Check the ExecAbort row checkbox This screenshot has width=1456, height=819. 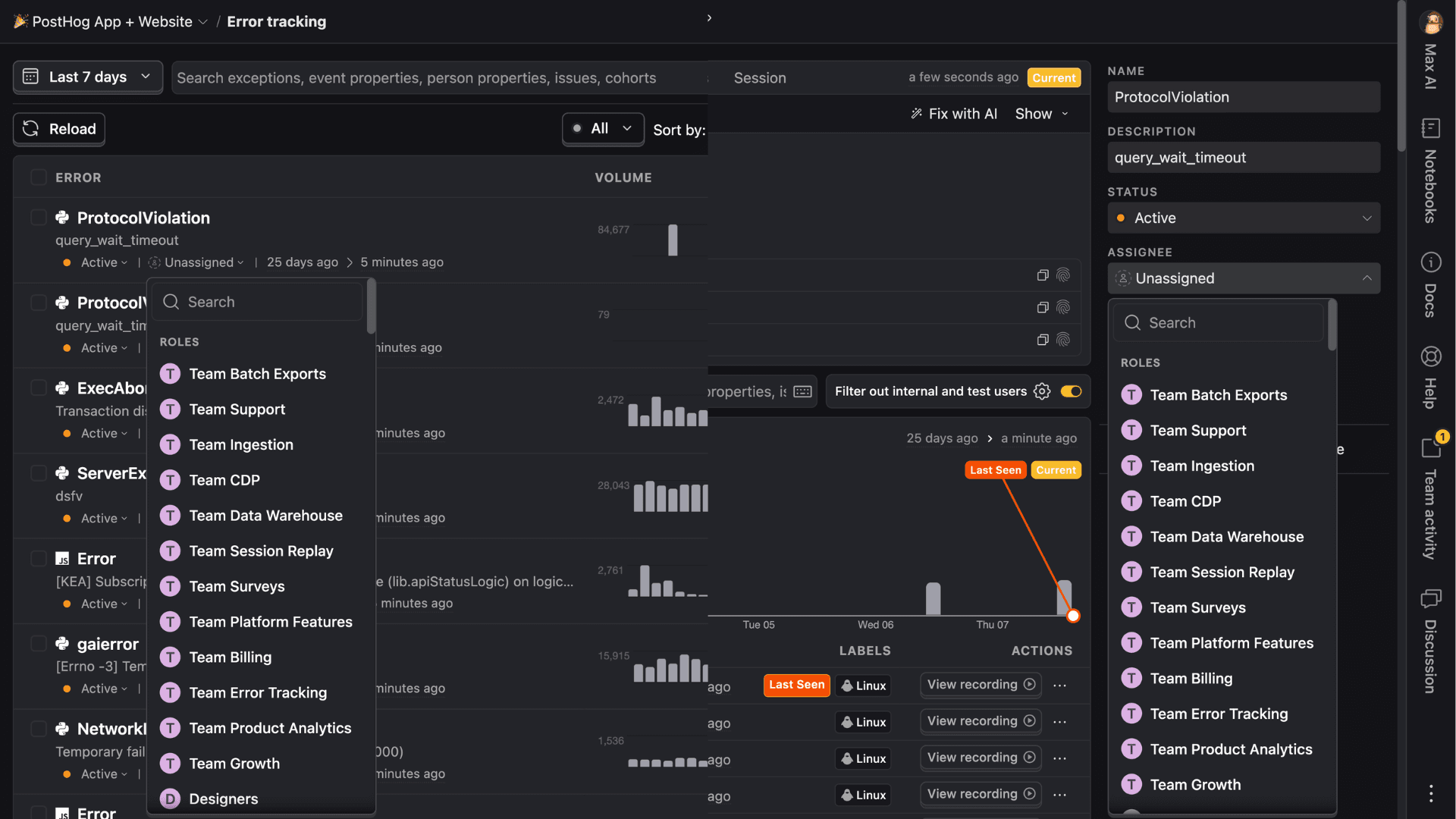tap(38, 388)
